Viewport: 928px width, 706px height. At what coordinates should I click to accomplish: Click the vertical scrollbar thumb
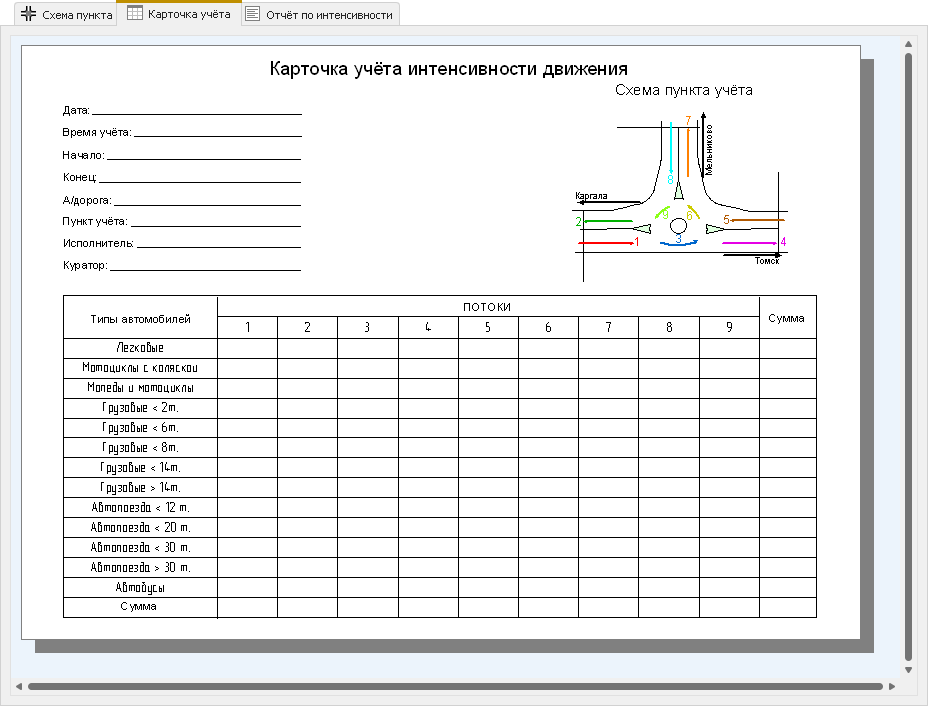click(x=908, y=357)
